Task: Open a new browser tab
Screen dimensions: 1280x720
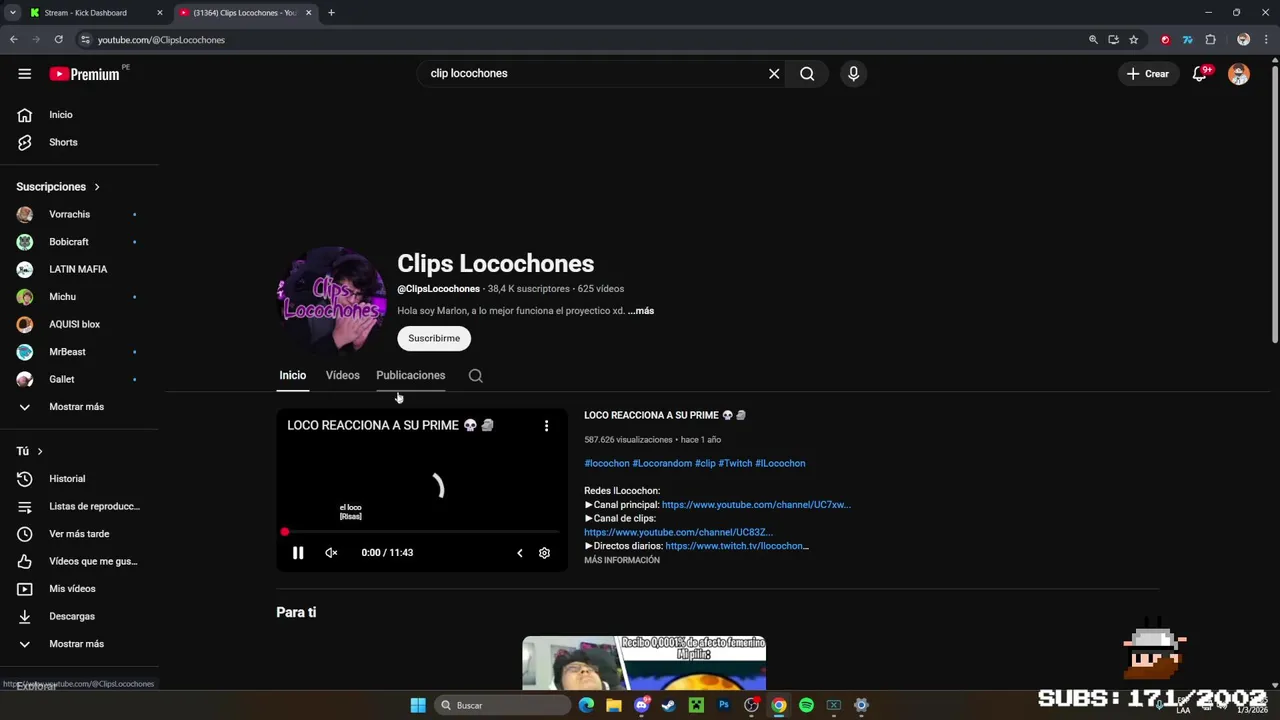Action: point(331,13)
